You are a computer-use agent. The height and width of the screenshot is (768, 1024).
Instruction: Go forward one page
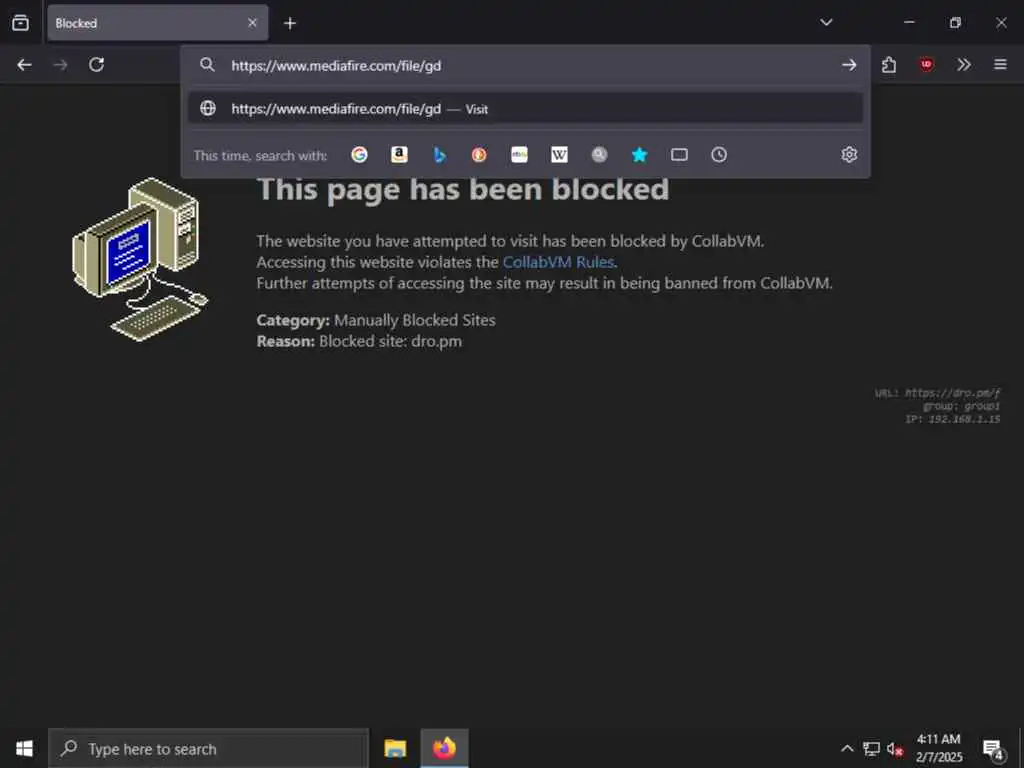point(60,65)
